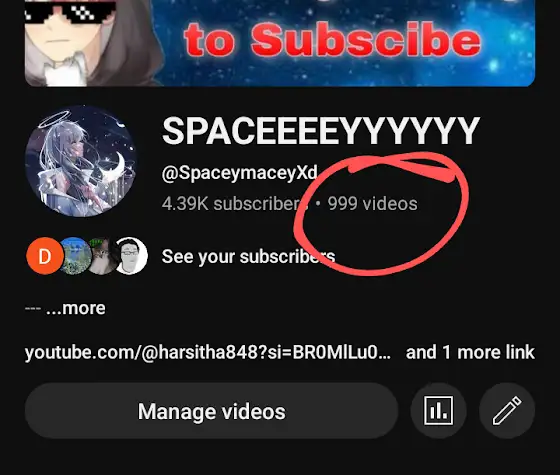Screen dimensions: 560x475
Task: Tap the @SpaceymaceyXd handle
Action: click(239, 173)
